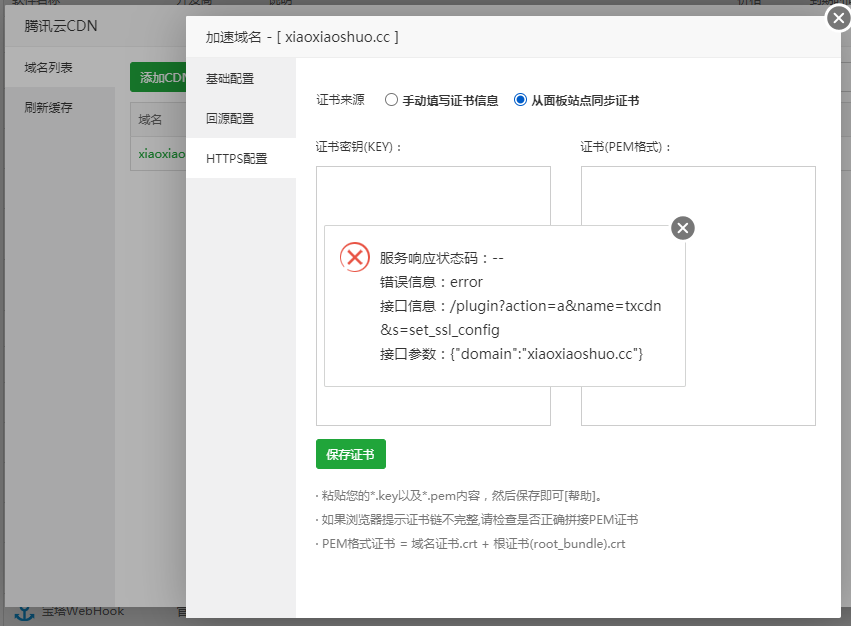Screen dimensions: 851x626
Task: Click the certificate chain incomplete hint
Action: click(x=479, y=520)
